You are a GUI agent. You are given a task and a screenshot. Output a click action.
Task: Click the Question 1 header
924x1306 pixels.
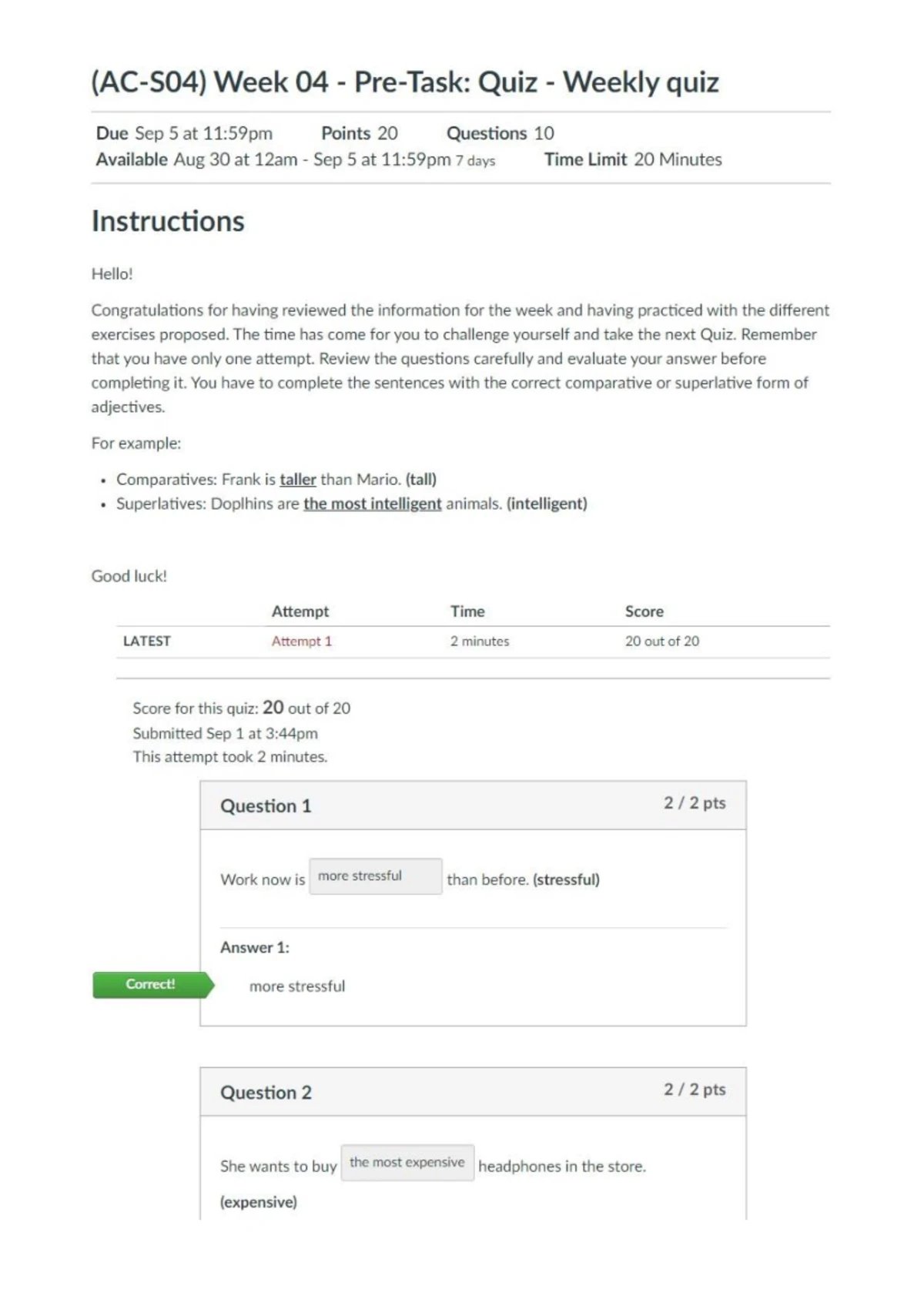point(266,805)
